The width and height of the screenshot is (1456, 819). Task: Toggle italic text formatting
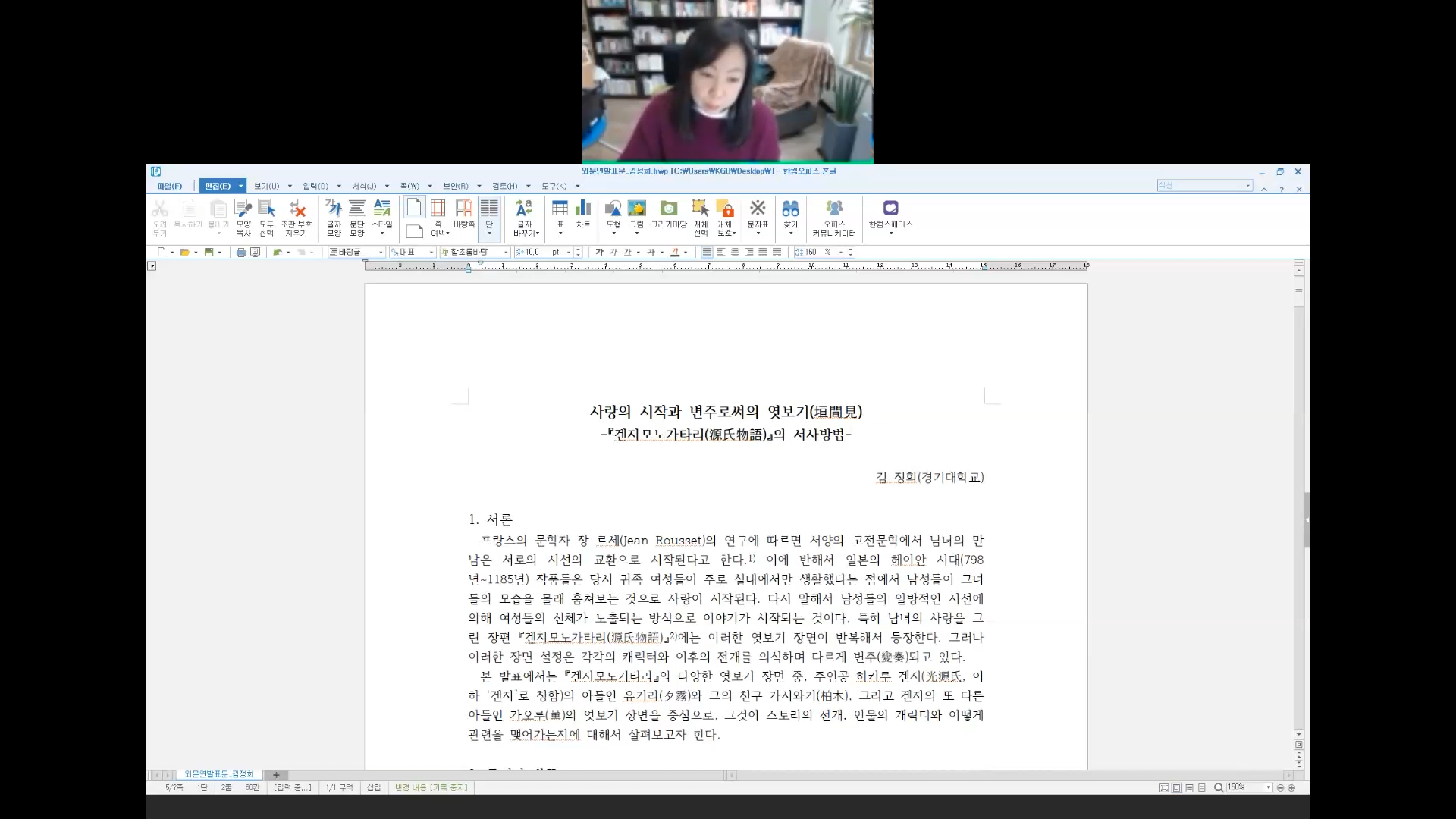coord(613,253)
